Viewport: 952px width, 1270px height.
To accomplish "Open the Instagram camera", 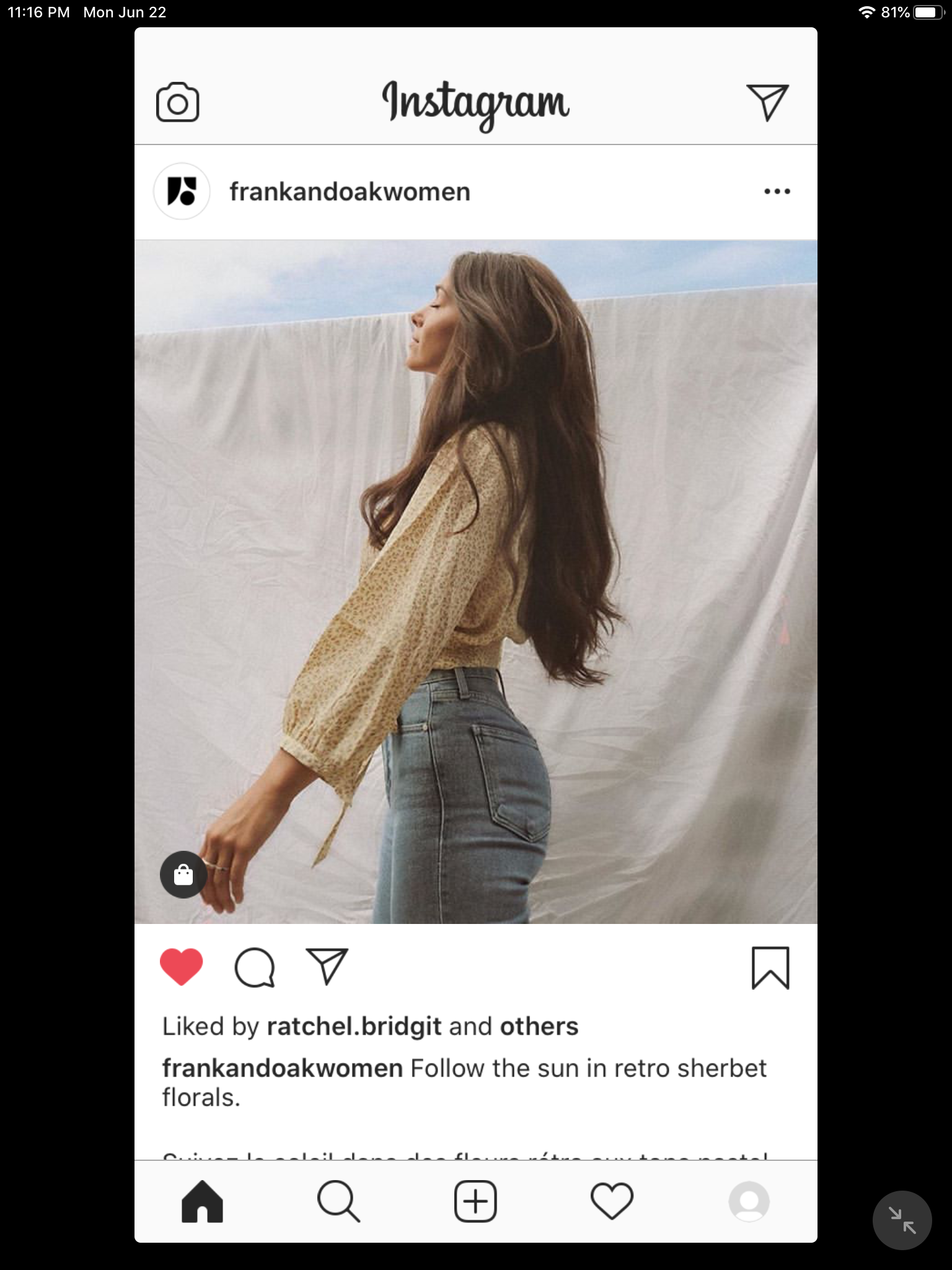I will click(x=177, y=102).
